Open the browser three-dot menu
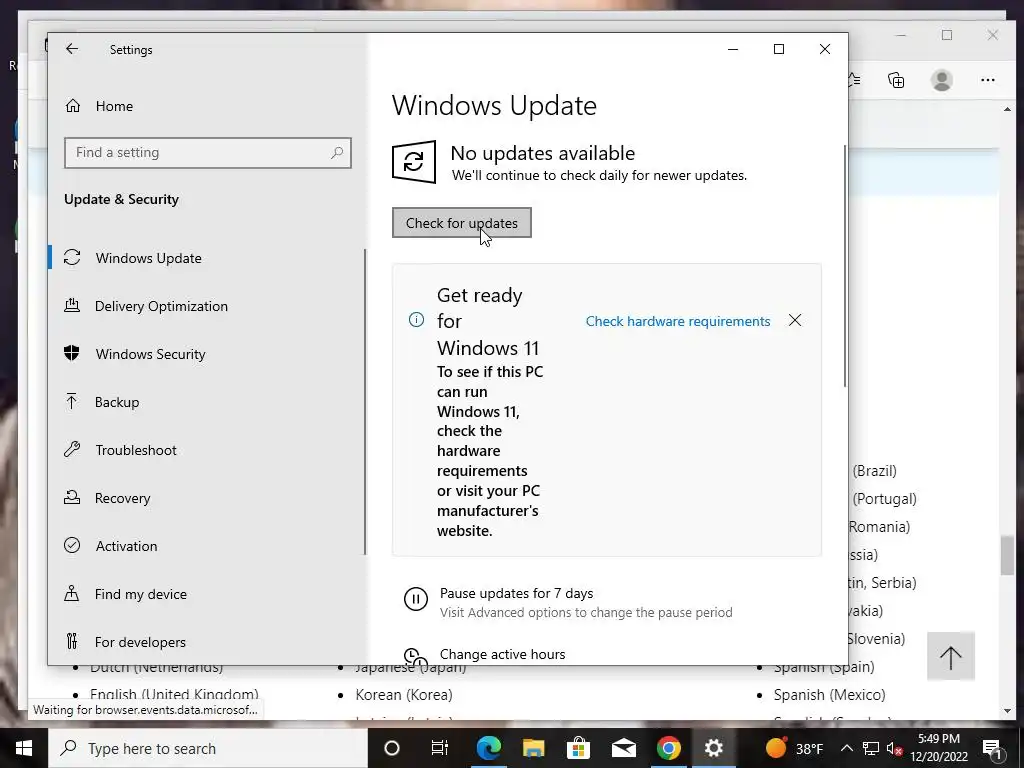1024x768 pixels. tap(987, 80)
